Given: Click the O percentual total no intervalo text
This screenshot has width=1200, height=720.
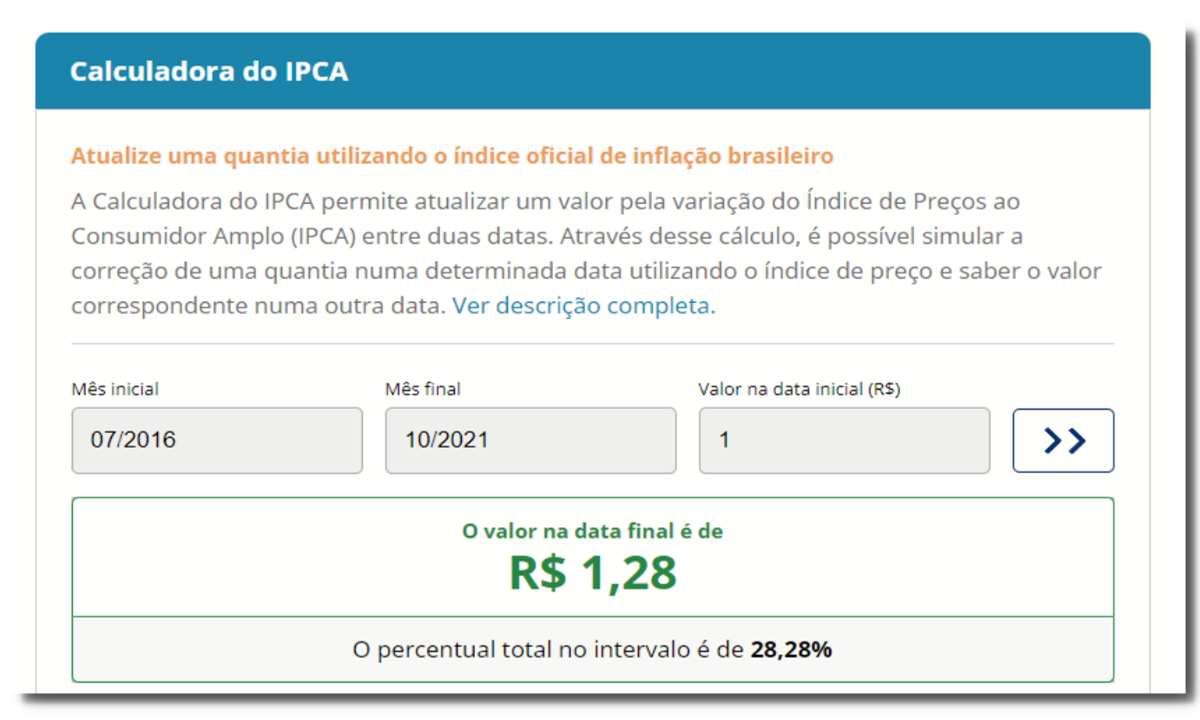Looking at the screenshot, I should coord(550,650).
